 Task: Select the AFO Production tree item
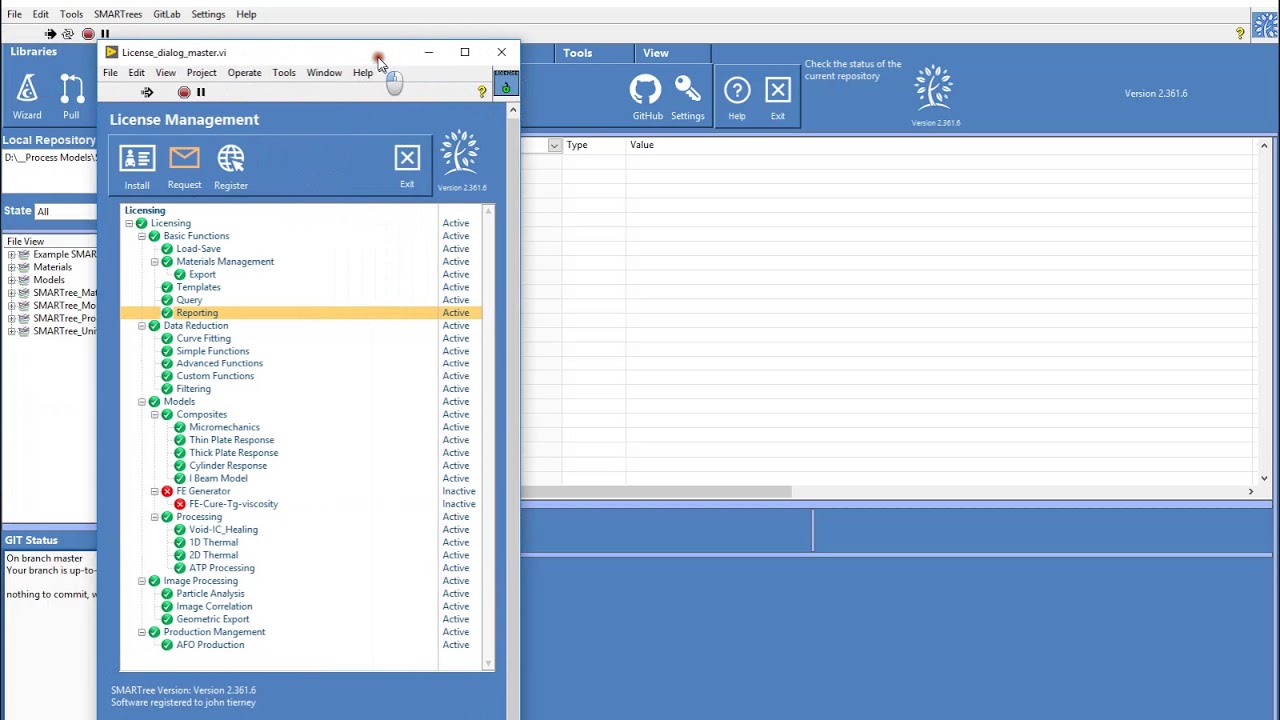point(210,645)
